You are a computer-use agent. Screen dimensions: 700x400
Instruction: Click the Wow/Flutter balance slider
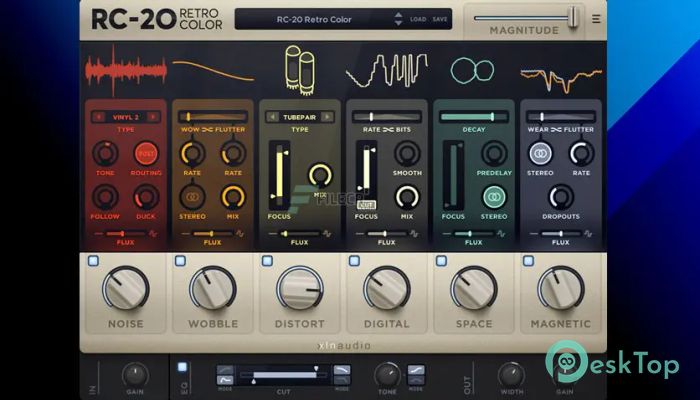click(x=212, y=117)
